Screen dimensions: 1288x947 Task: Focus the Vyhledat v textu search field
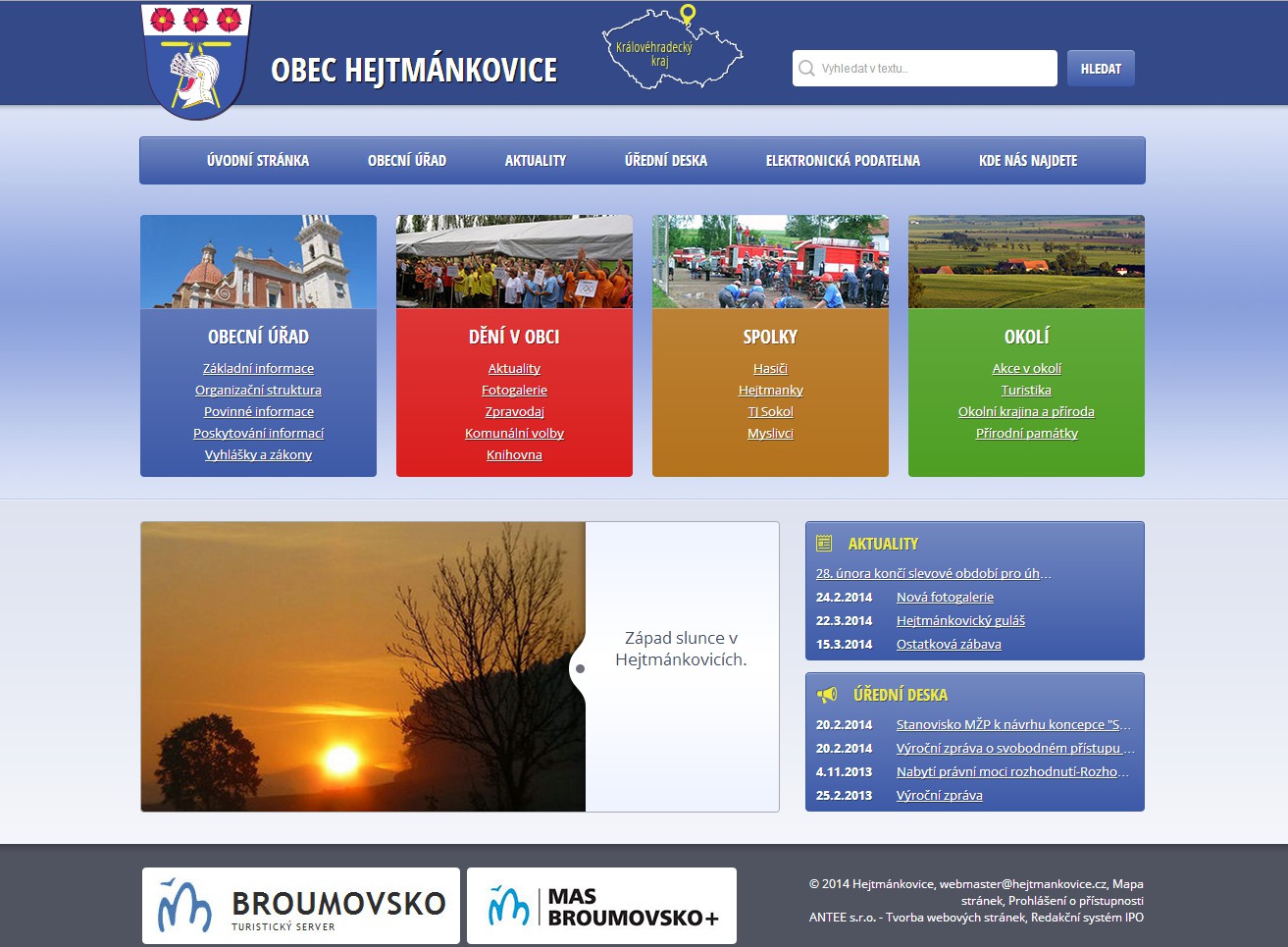point(932,69)
